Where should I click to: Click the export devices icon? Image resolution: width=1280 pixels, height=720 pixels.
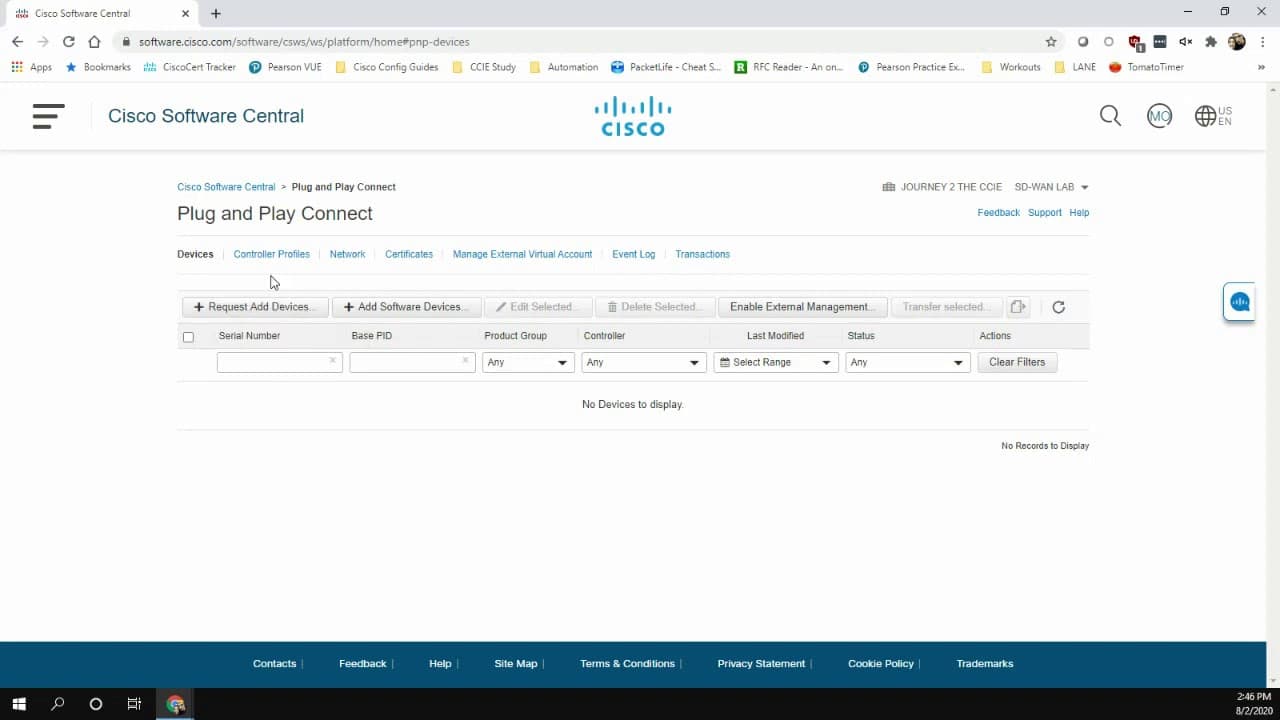pyautogui.click(x=1018, y=307)
